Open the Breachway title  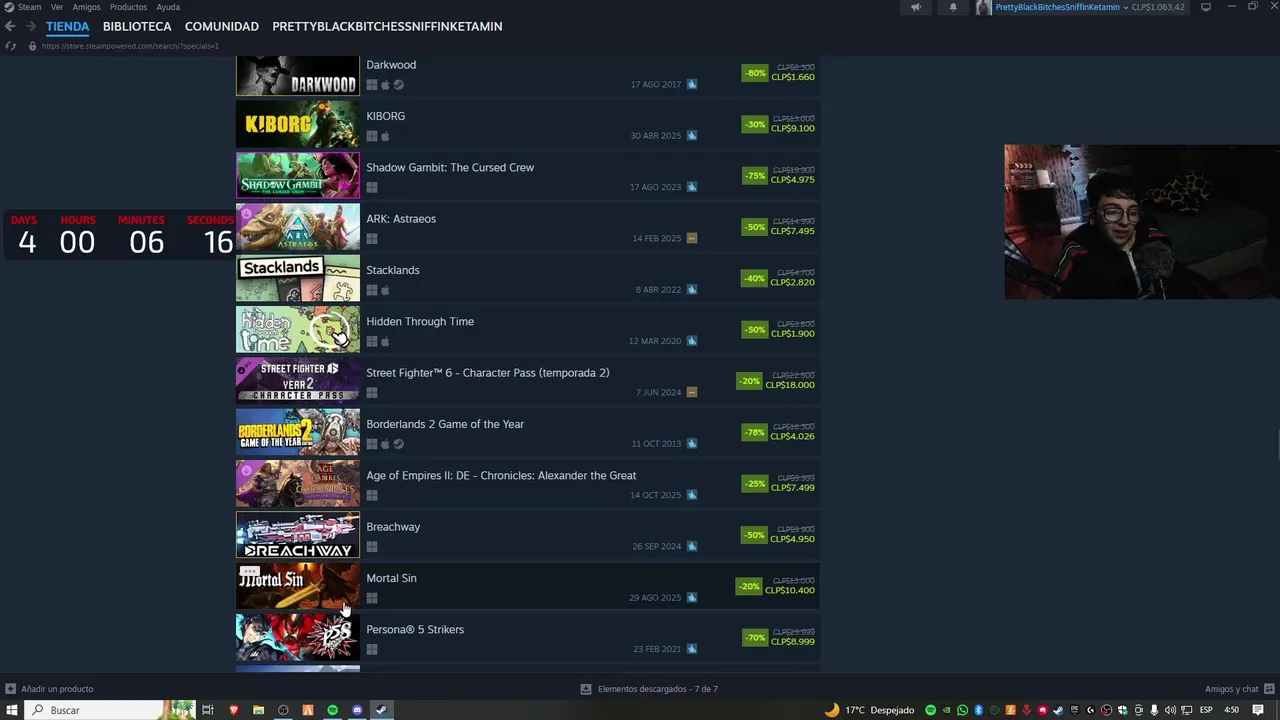pos(393,527)
